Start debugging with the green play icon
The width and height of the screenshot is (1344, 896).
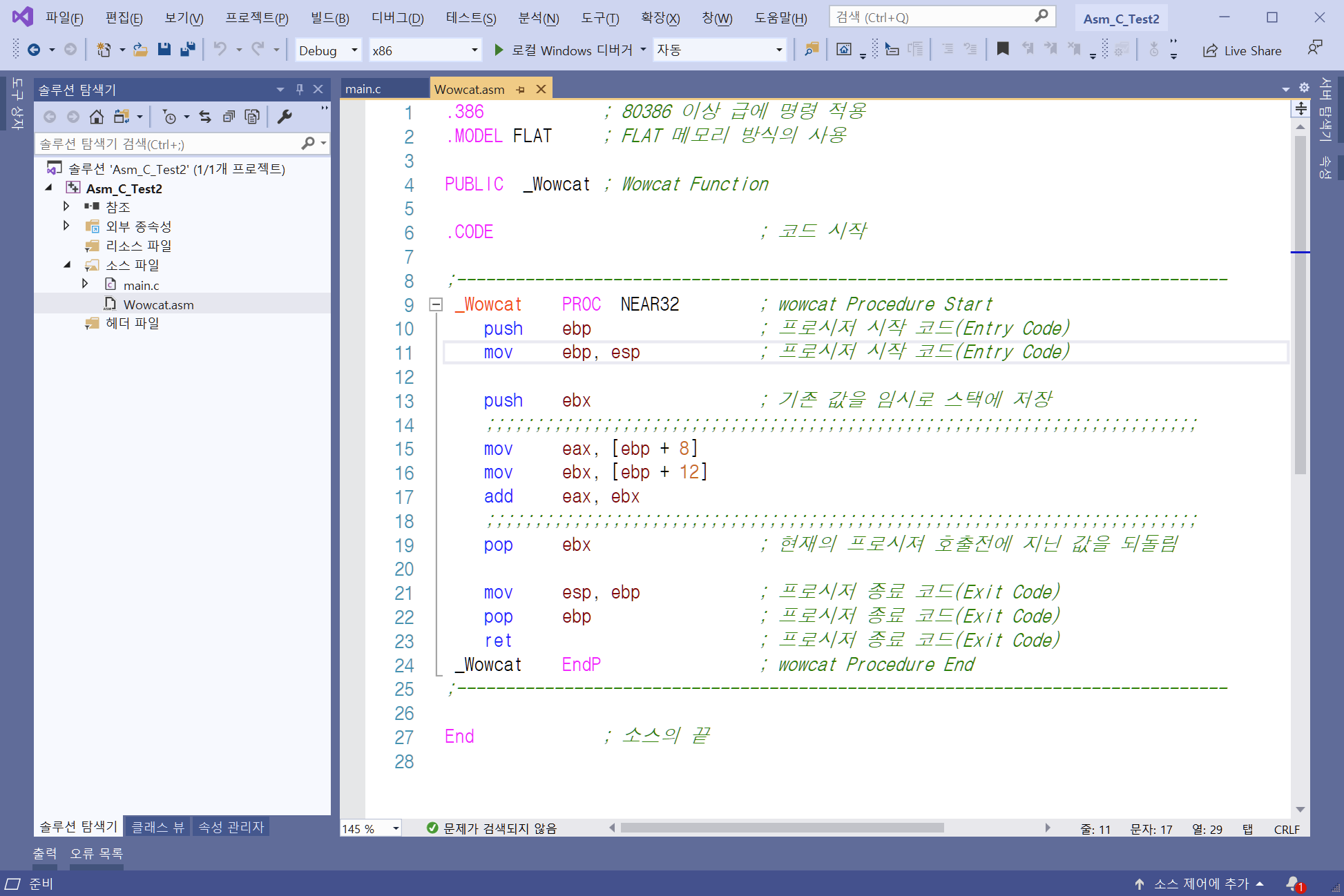coord(499,50)
